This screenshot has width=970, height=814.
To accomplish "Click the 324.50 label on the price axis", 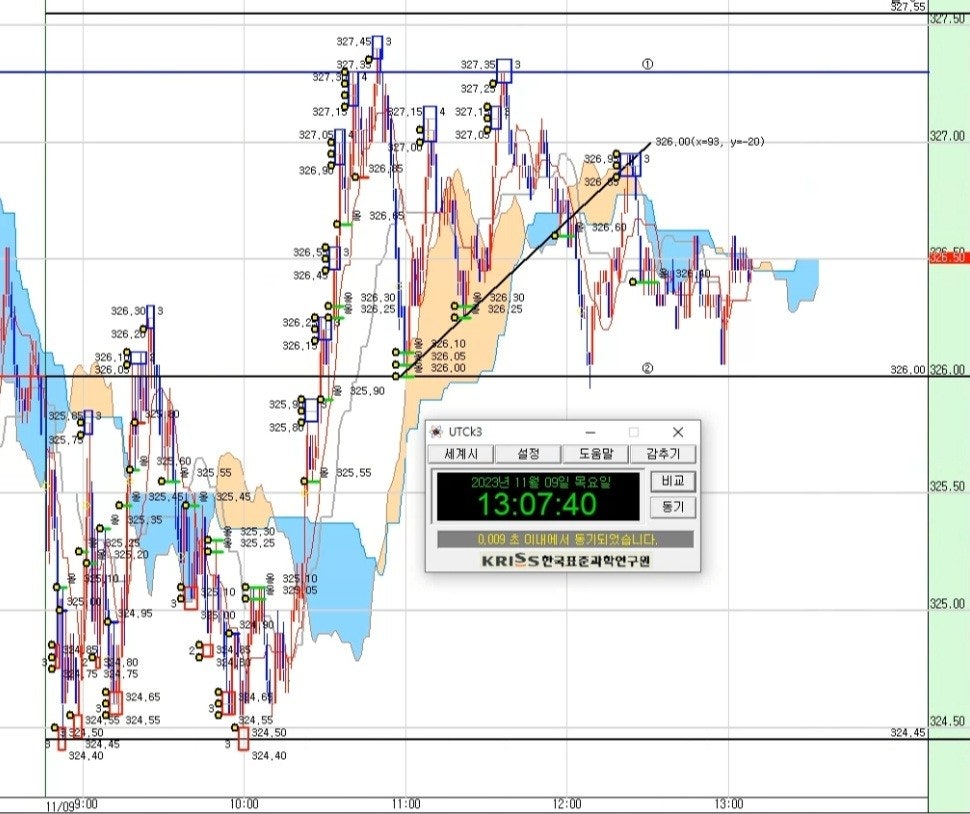I will click(x=946, y=721).
